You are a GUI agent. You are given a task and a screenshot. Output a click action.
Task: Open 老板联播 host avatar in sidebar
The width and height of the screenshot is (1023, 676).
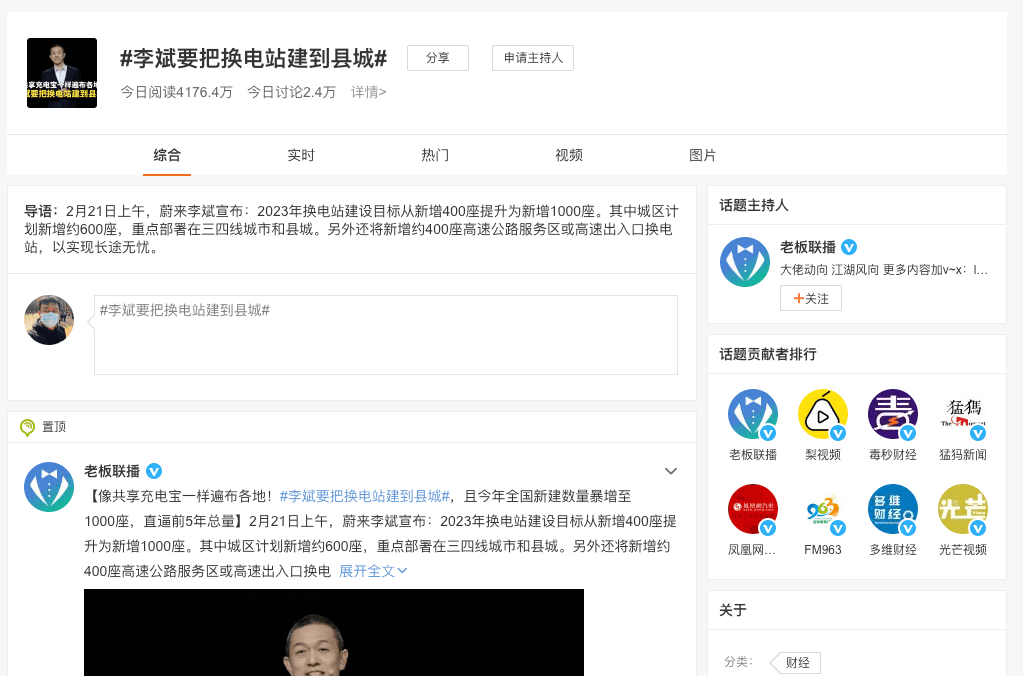coord(745,262)
